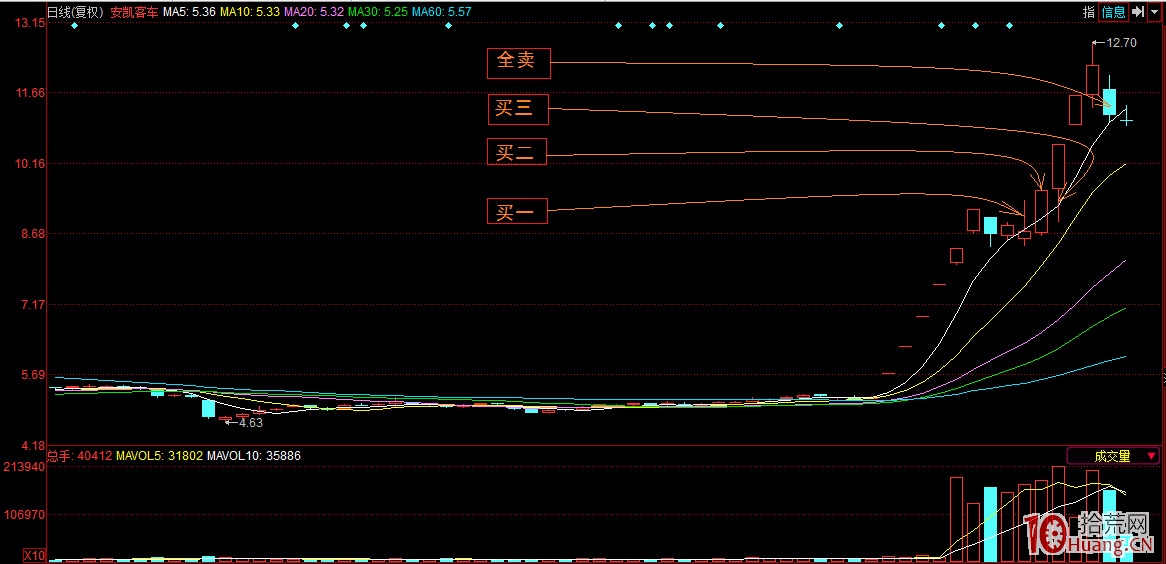Select the 日线(复权) period label
The width and height of the screenshot is (1166, 564).
[x=77, y=11]
